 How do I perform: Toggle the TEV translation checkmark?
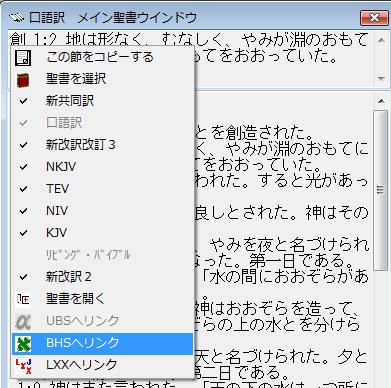pyautogui.click(x=102, y=189)
